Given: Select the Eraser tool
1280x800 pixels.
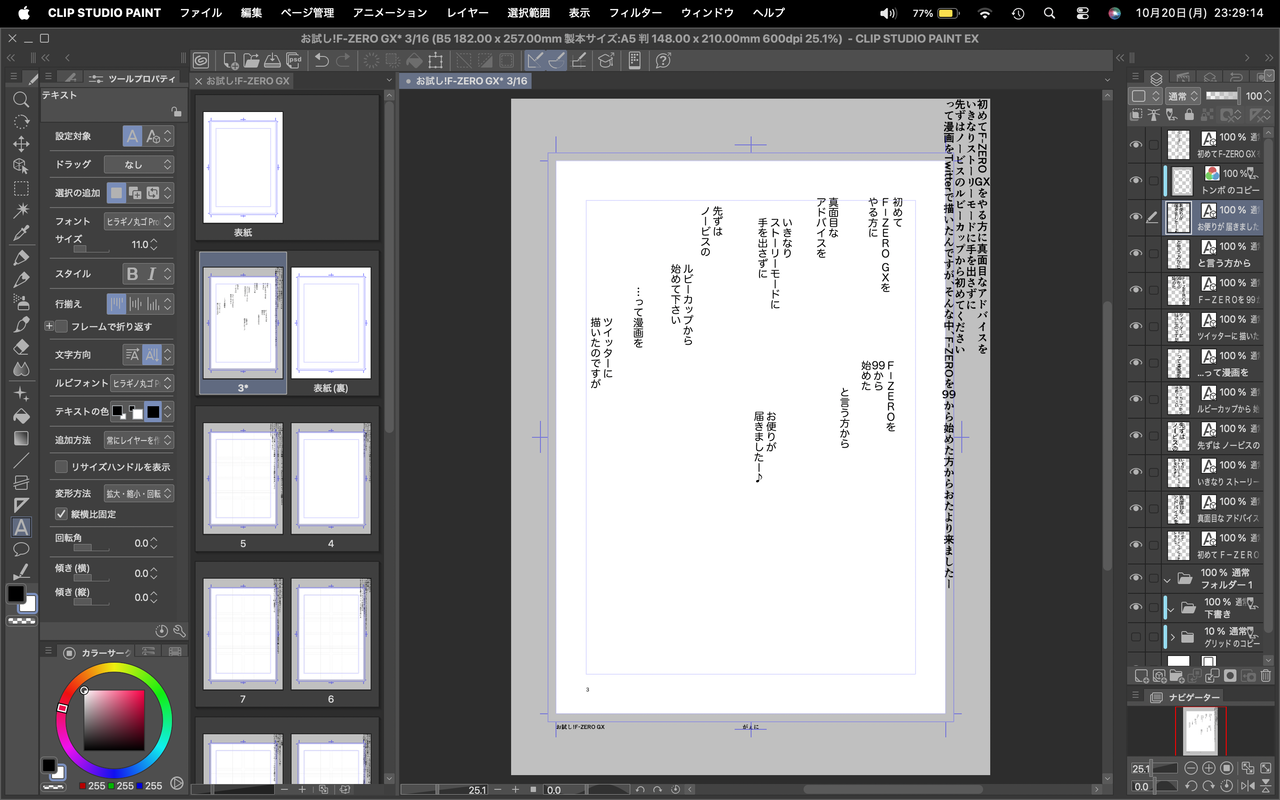Looking at the screenshot, I should pyautogui.click(x=20, y=347).
